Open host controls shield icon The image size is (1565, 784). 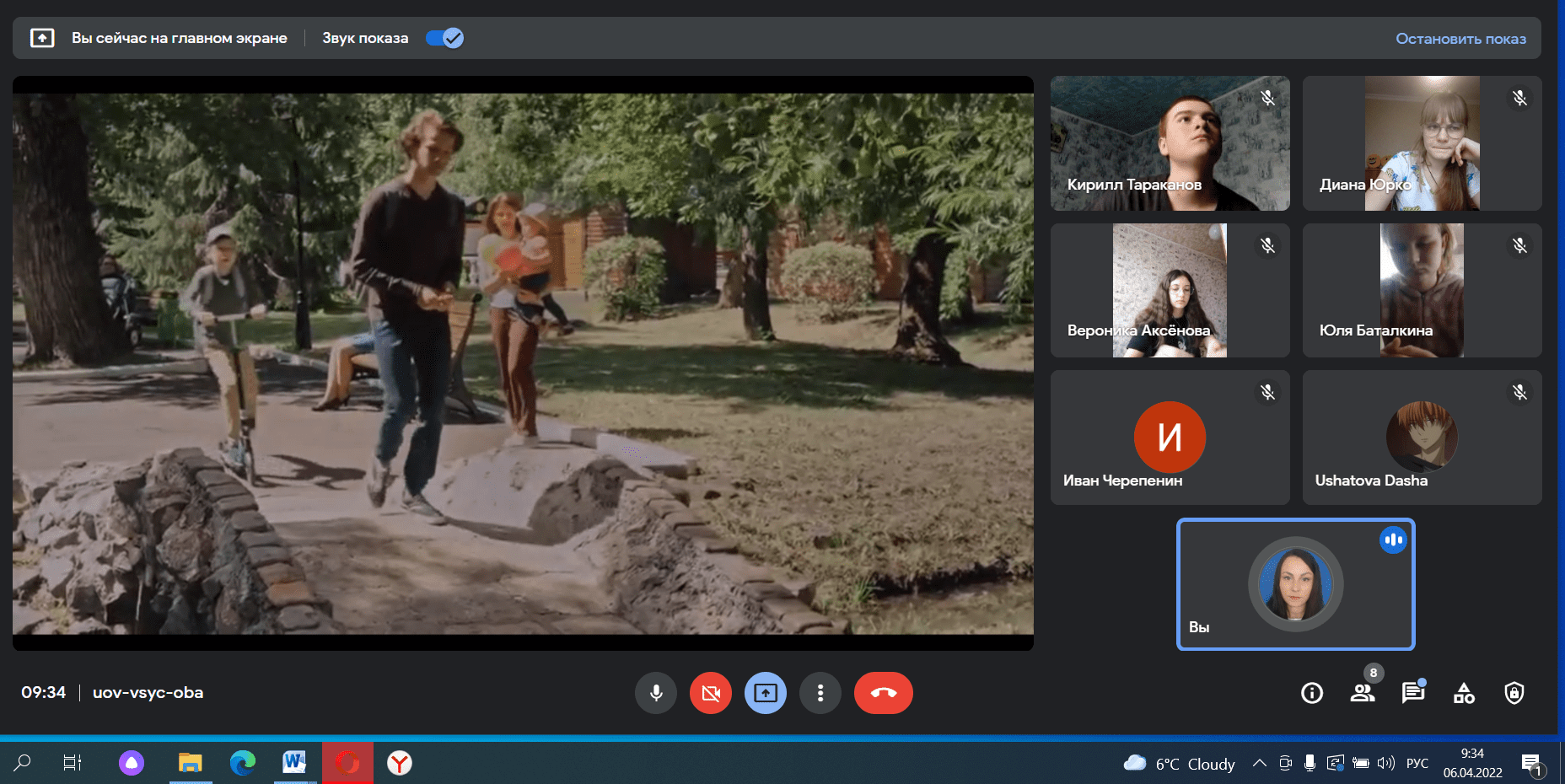pyautogui.click(x=1514, y=693)
